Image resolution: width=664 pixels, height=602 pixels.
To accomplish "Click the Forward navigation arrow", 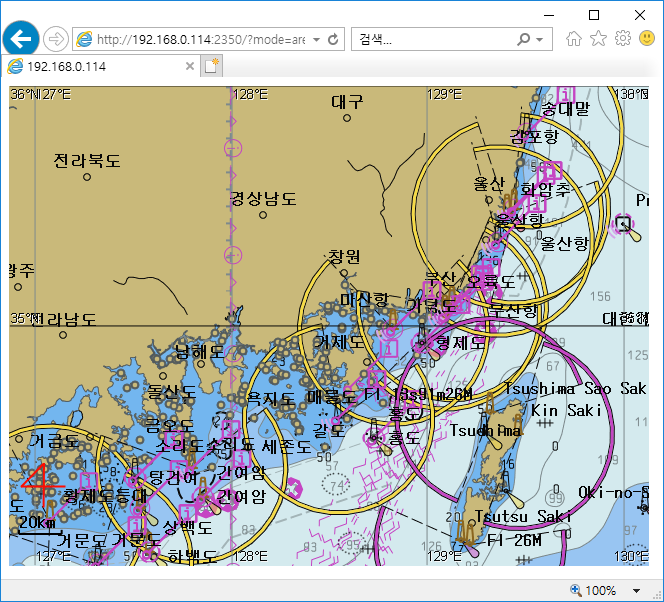I will click(x=56, y=39).
